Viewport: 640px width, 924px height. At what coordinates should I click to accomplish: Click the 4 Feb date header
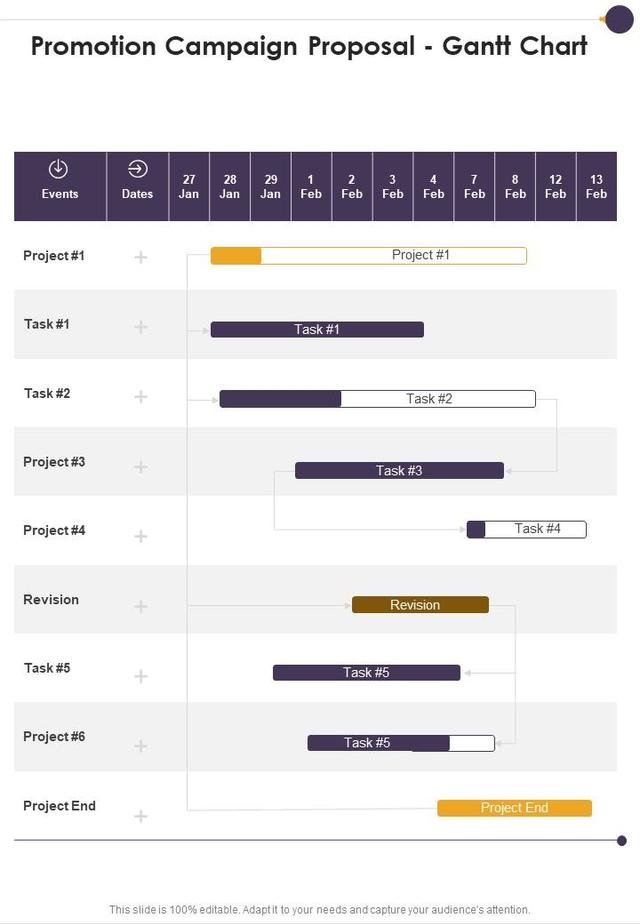tap(433, 187)
